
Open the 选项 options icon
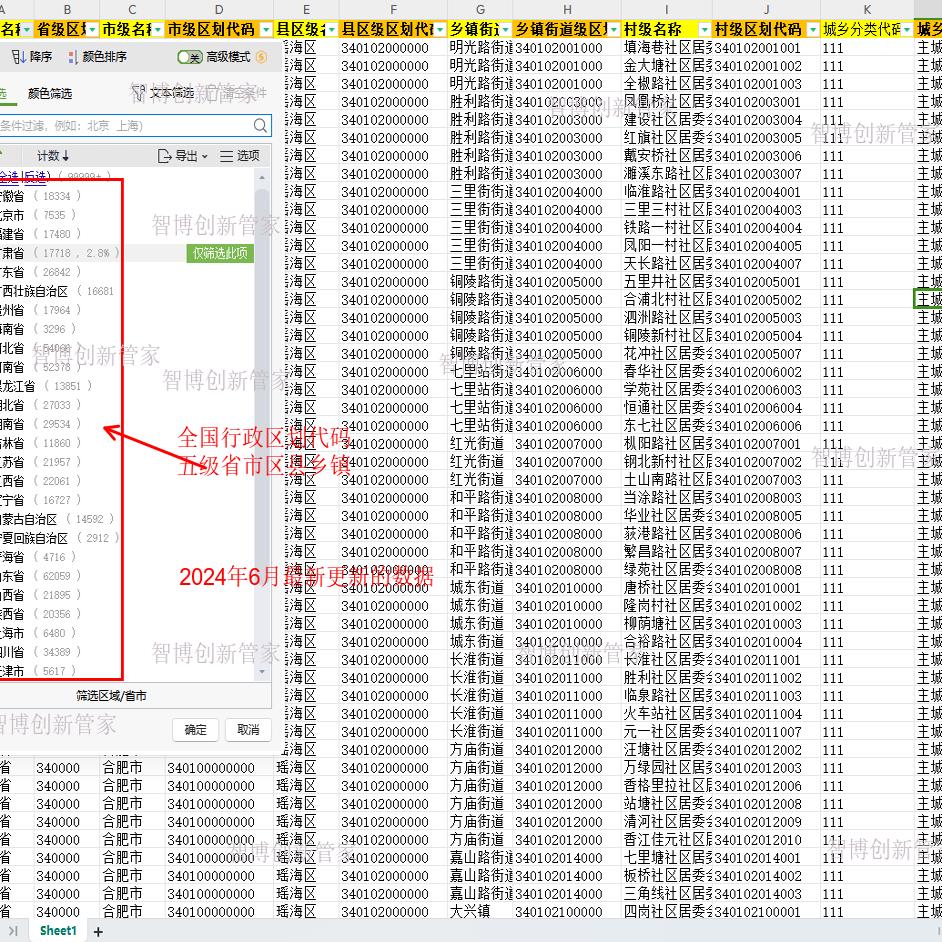pos(227,155)
